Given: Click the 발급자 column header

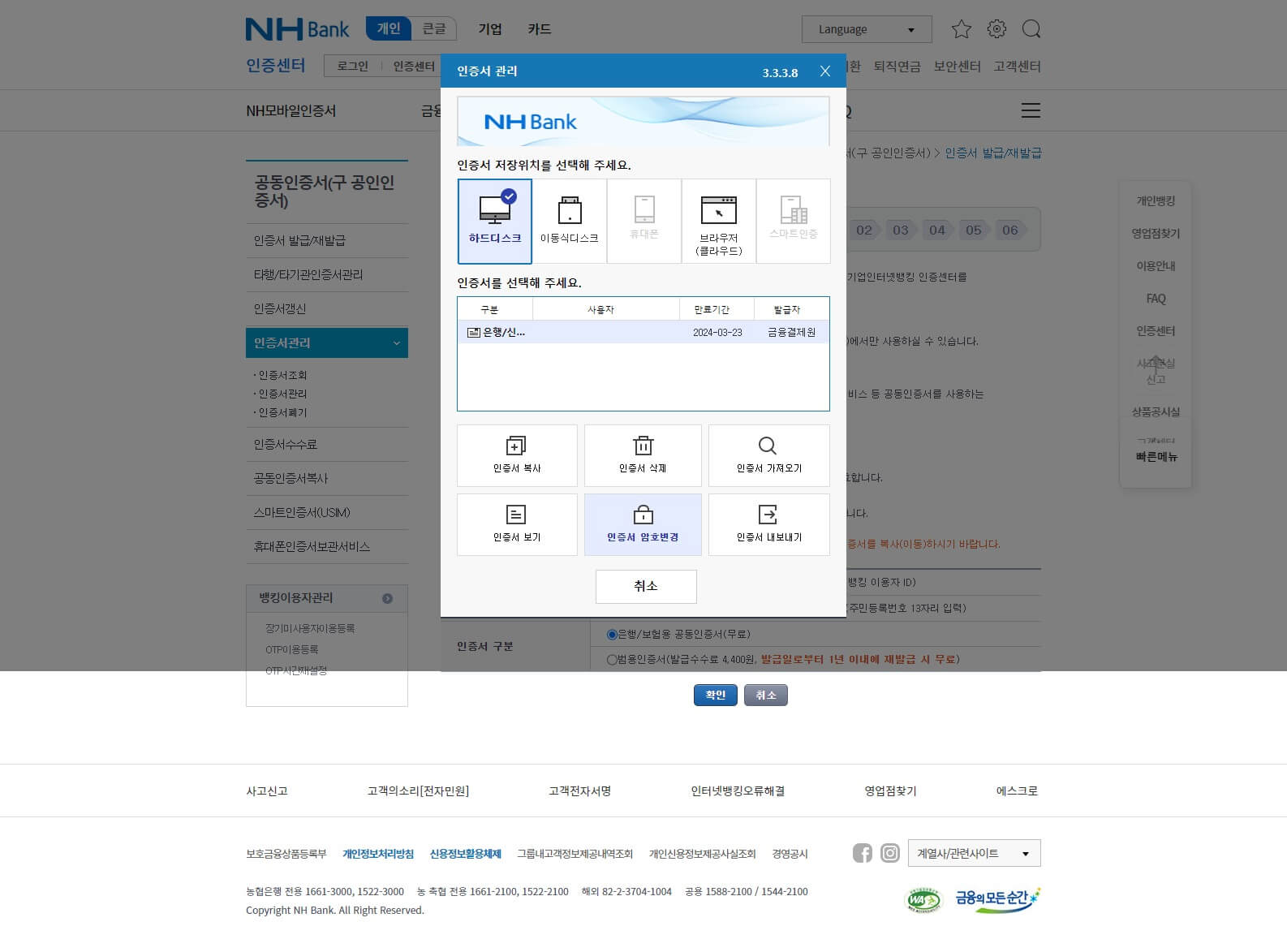Looking at the screenshot, I should point(791,309).
